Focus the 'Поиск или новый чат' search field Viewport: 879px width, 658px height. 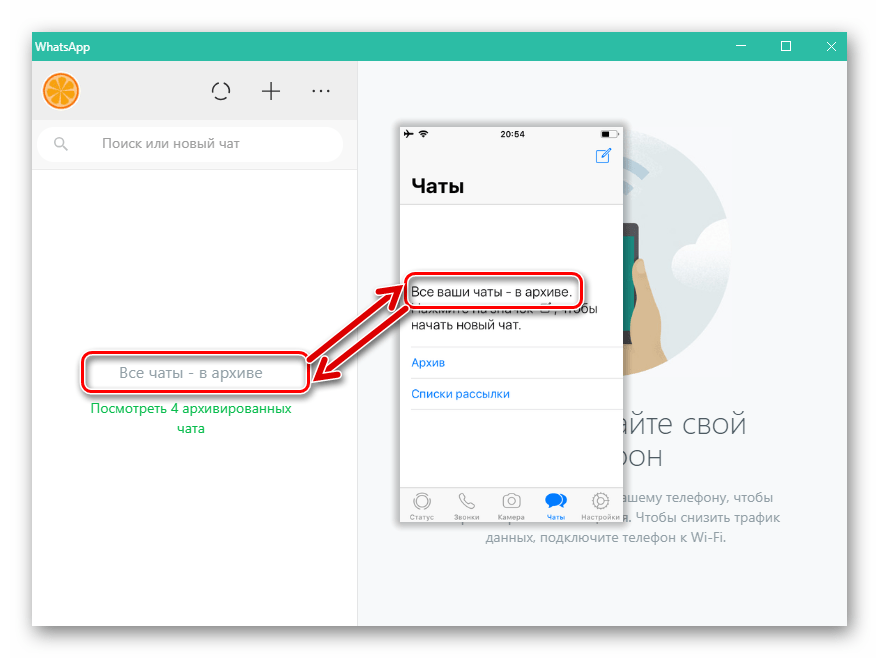click(x=190, y=144)
